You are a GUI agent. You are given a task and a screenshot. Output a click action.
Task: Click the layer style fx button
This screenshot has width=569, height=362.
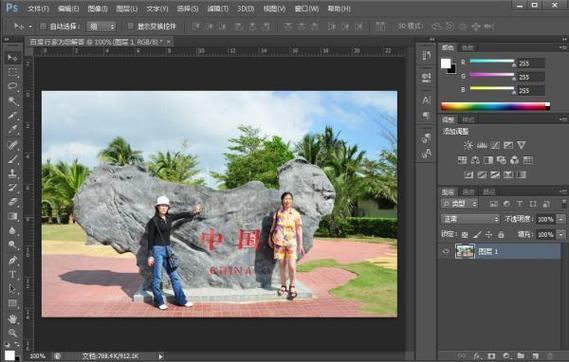coord(477,356)
